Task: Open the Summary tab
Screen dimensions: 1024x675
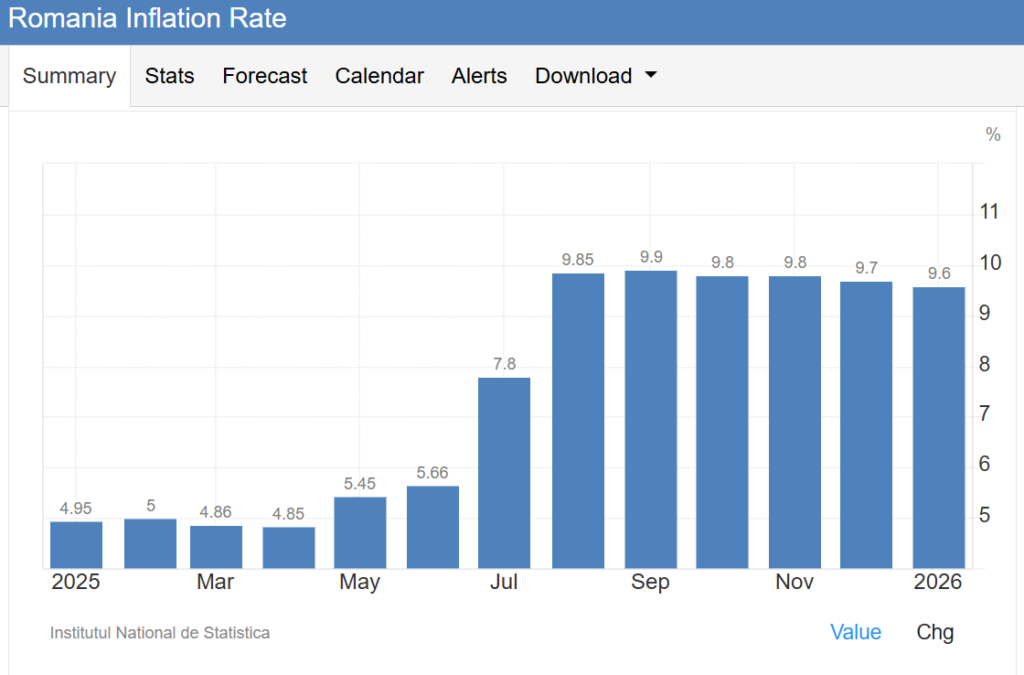Action: click(69, 76)
